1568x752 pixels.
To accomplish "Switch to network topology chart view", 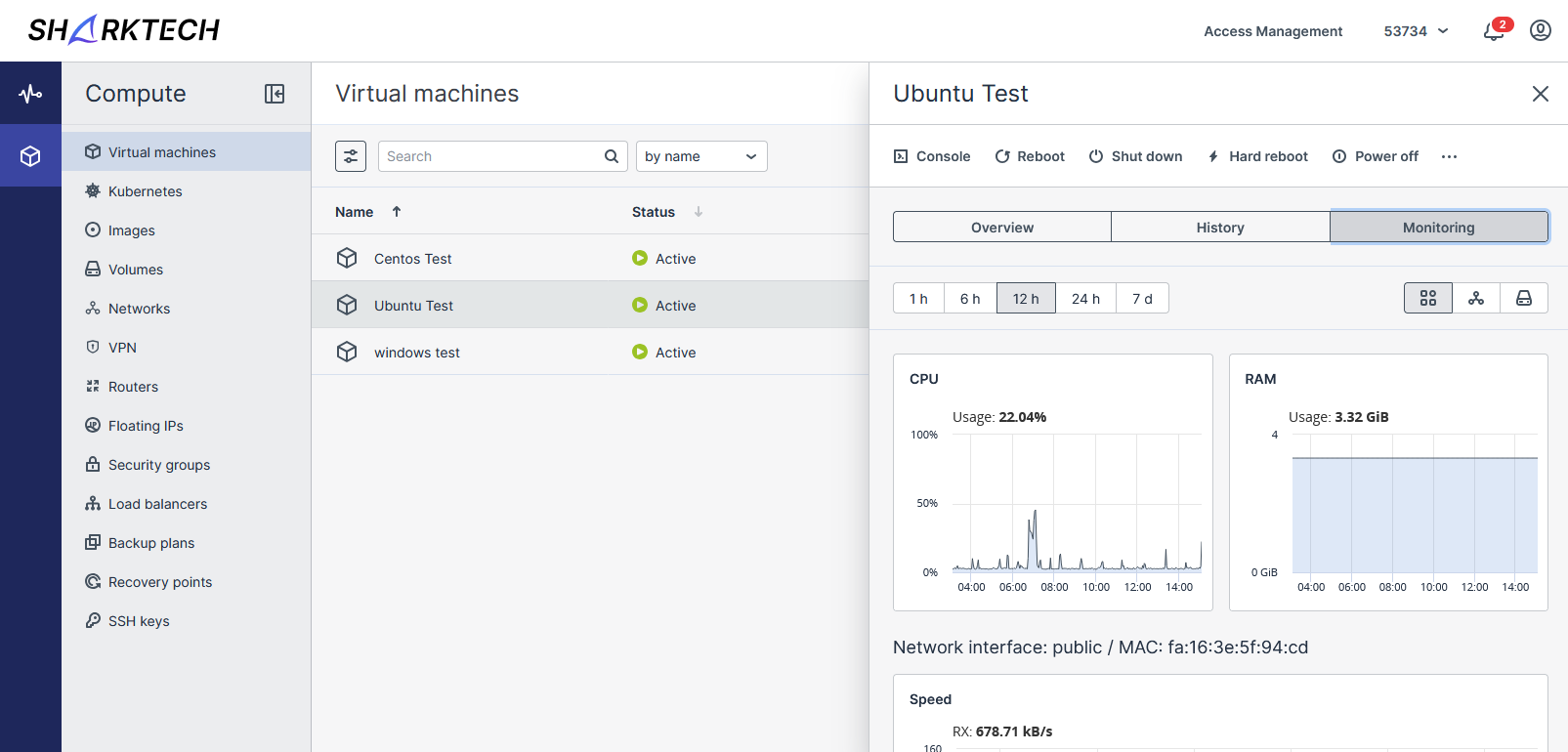I will 1475,298.
